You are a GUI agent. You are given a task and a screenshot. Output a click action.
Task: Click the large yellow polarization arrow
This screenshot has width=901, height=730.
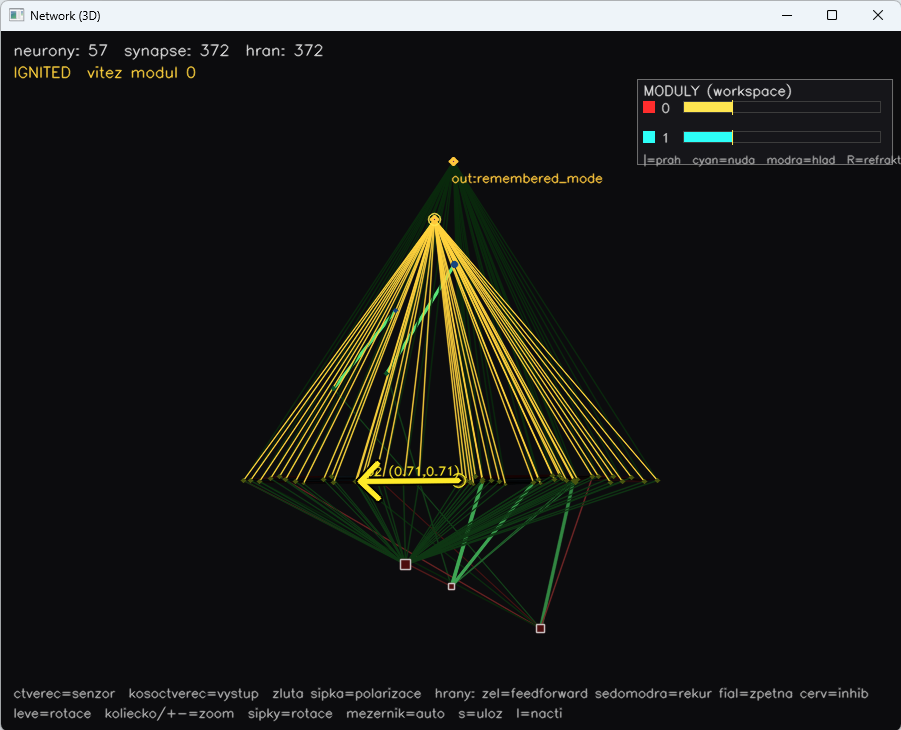point(410,481)
